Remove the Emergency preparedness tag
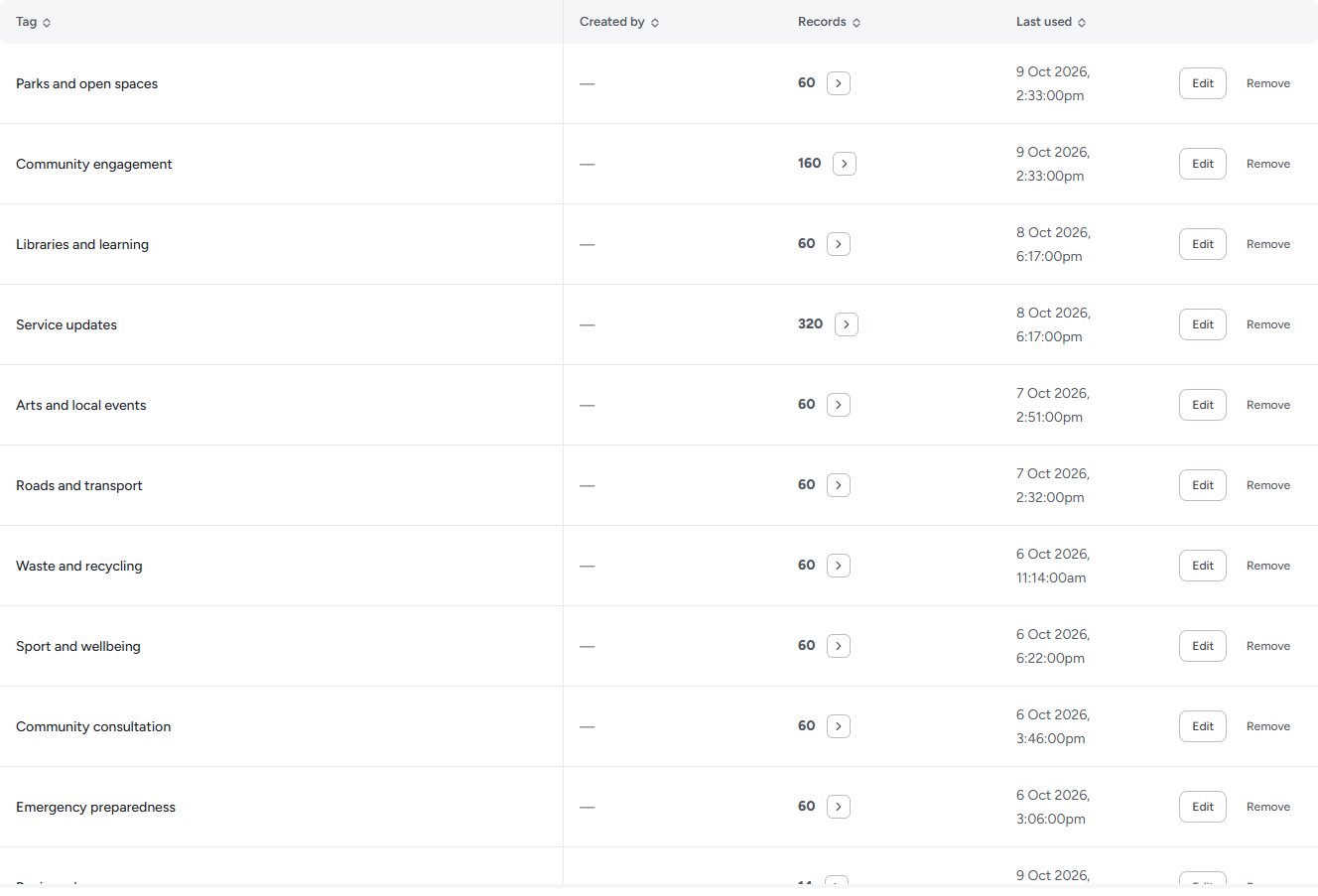Screen dimensions: 1318x896 [x=1268, y=807]
